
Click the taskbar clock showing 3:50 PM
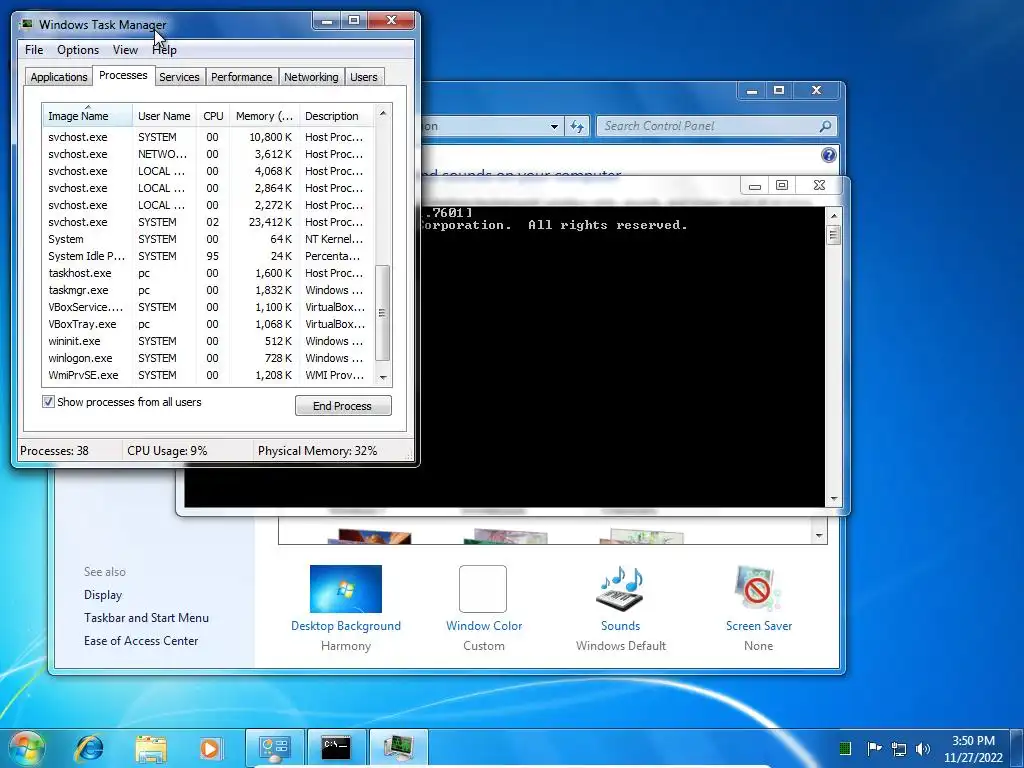(x=973, y=748)
